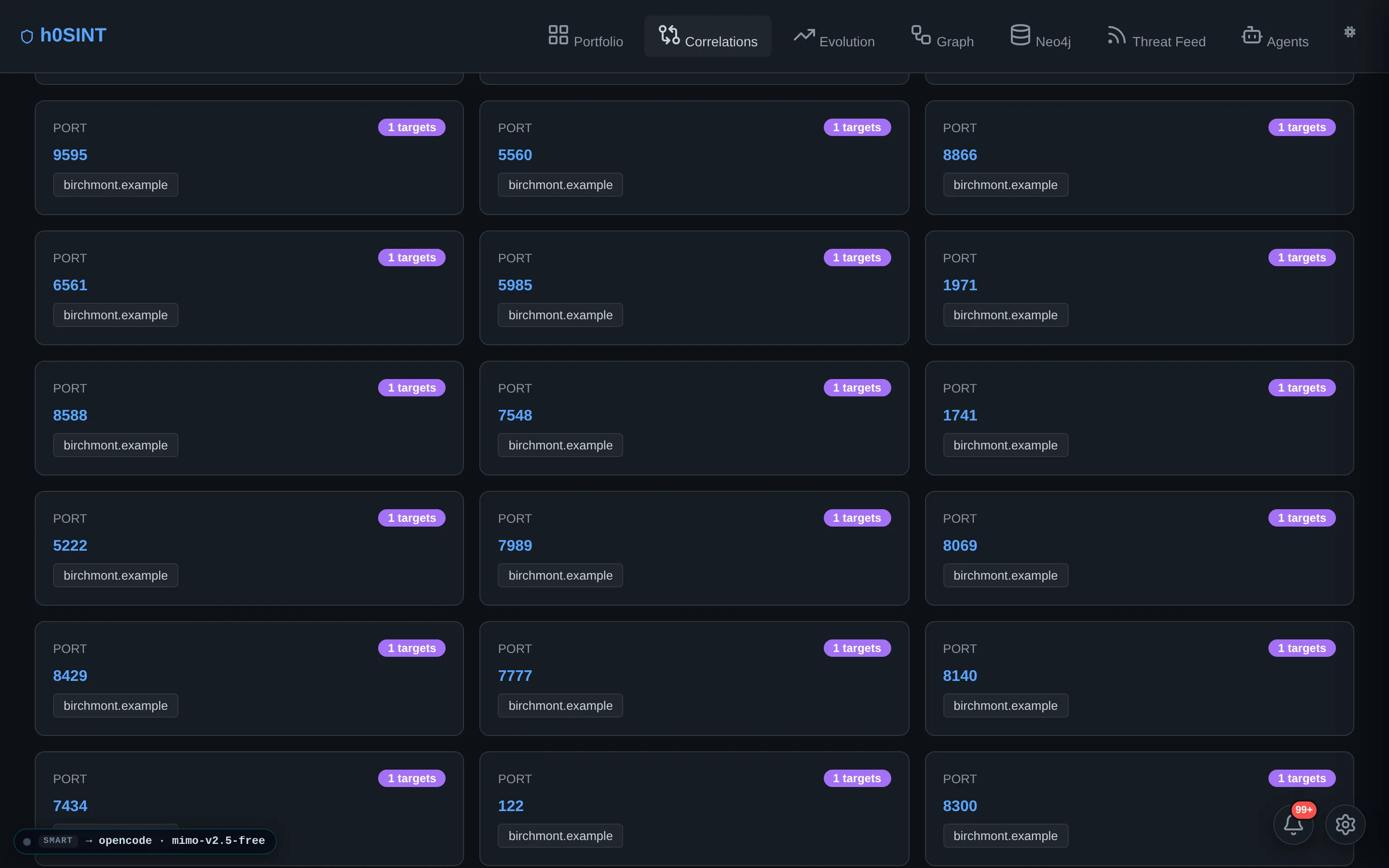Select port number 8069
Viewport: 1389px width, 868px height.
pos(960,546)
